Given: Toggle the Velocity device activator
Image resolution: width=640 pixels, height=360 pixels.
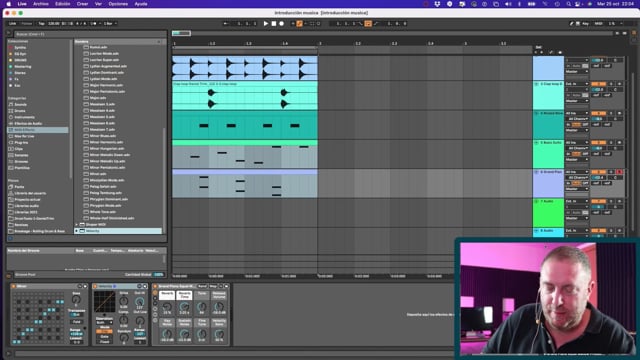Looking at the screenshot, I should (x=95, y=286).
